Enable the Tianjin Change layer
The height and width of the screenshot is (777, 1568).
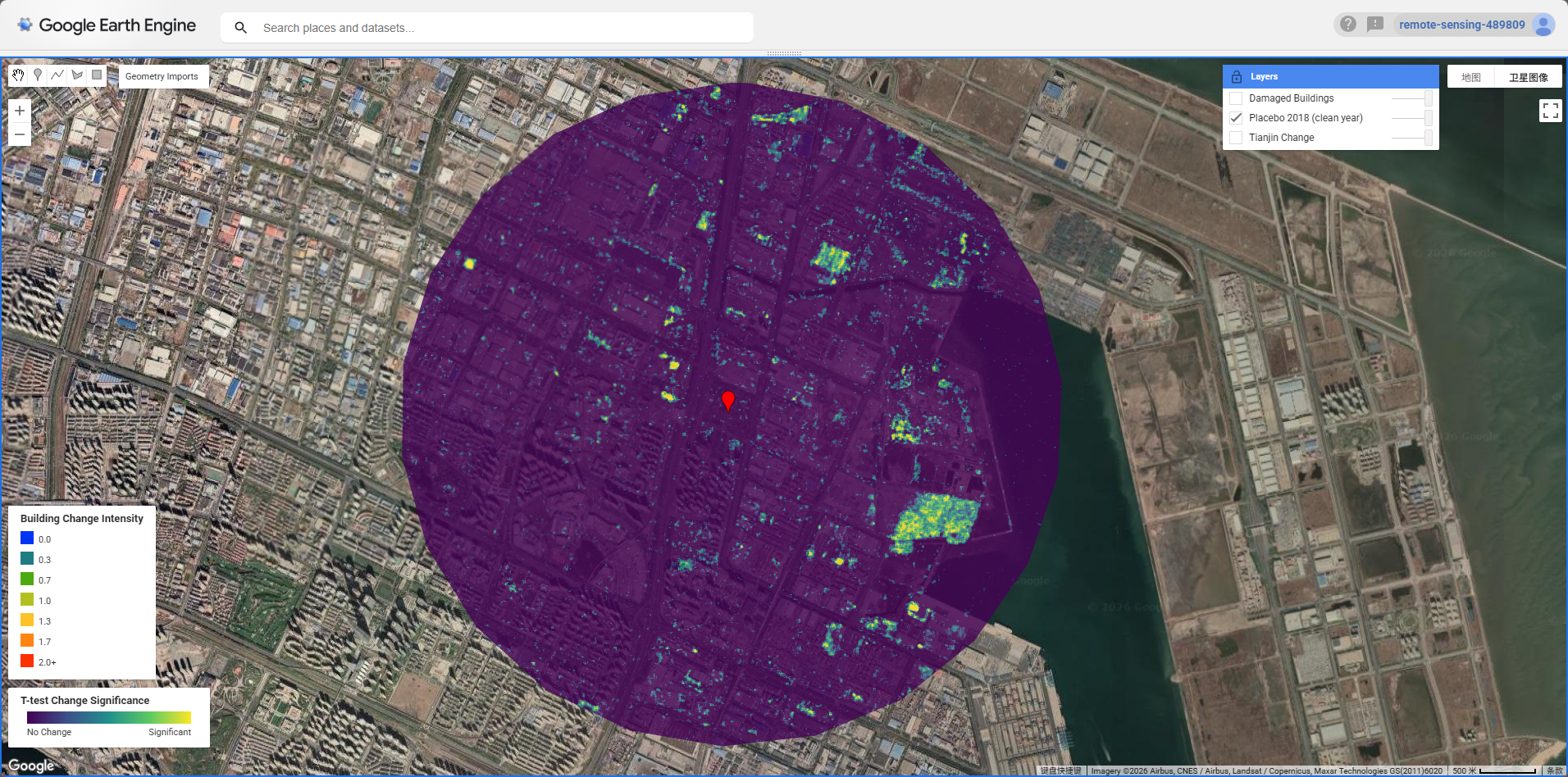tap(1236, 138)
